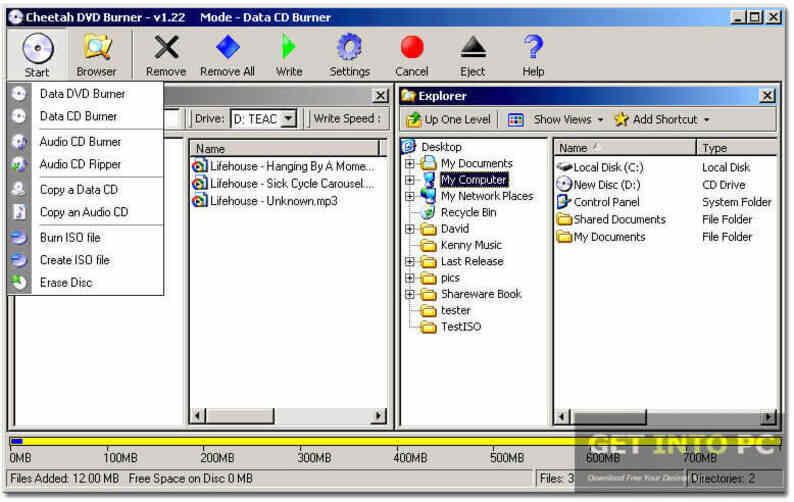The image size is (794, 502).
Task: Click the Eject icon
Action: 473,47
